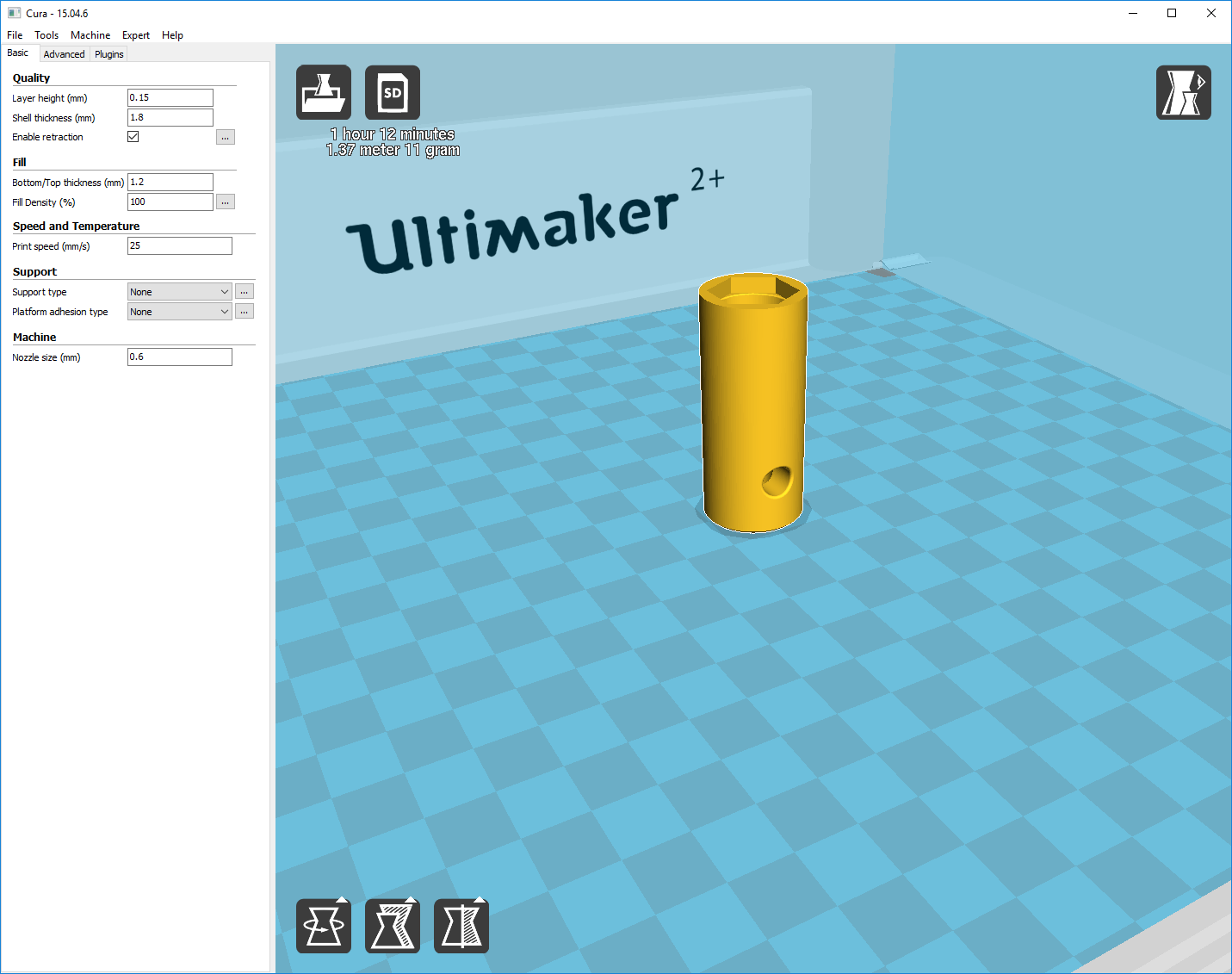1232x974 pixels.
Task: Click the Print speed input field
Action: tap(180, 246)
